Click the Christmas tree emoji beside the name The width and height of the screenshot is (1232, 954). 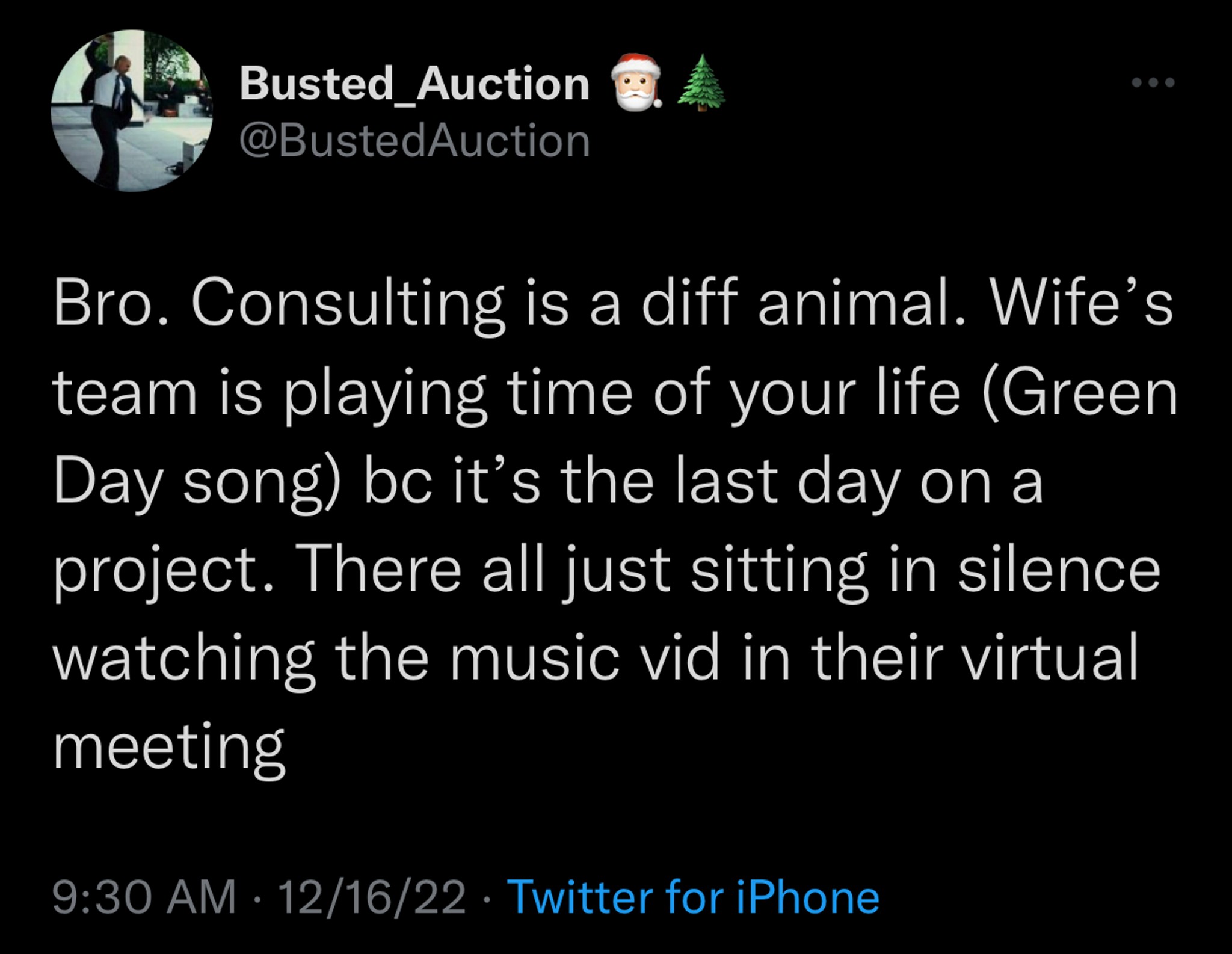(701, 83)
